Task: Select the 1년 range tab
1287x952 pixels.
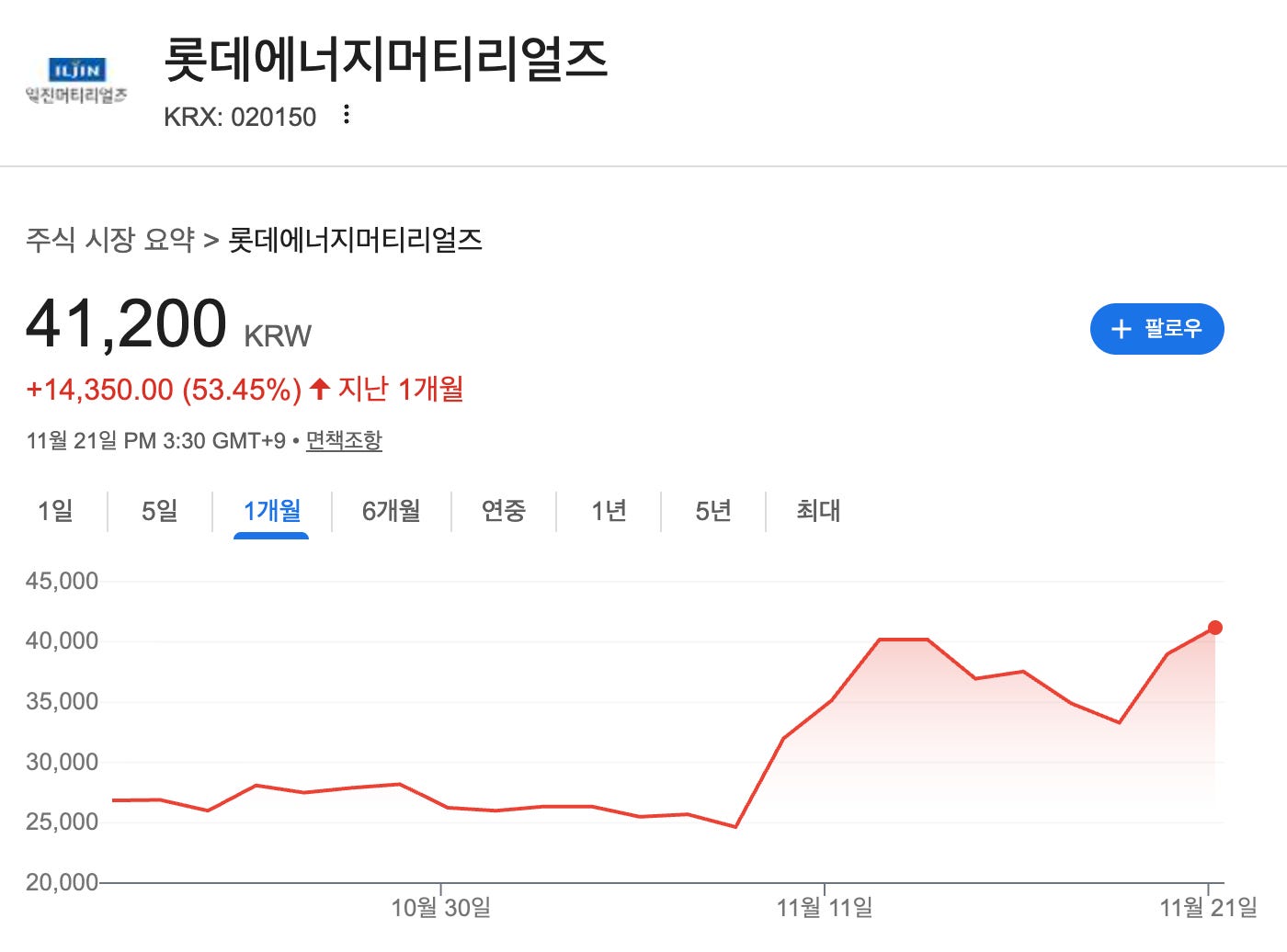Action: click(609, 511)
